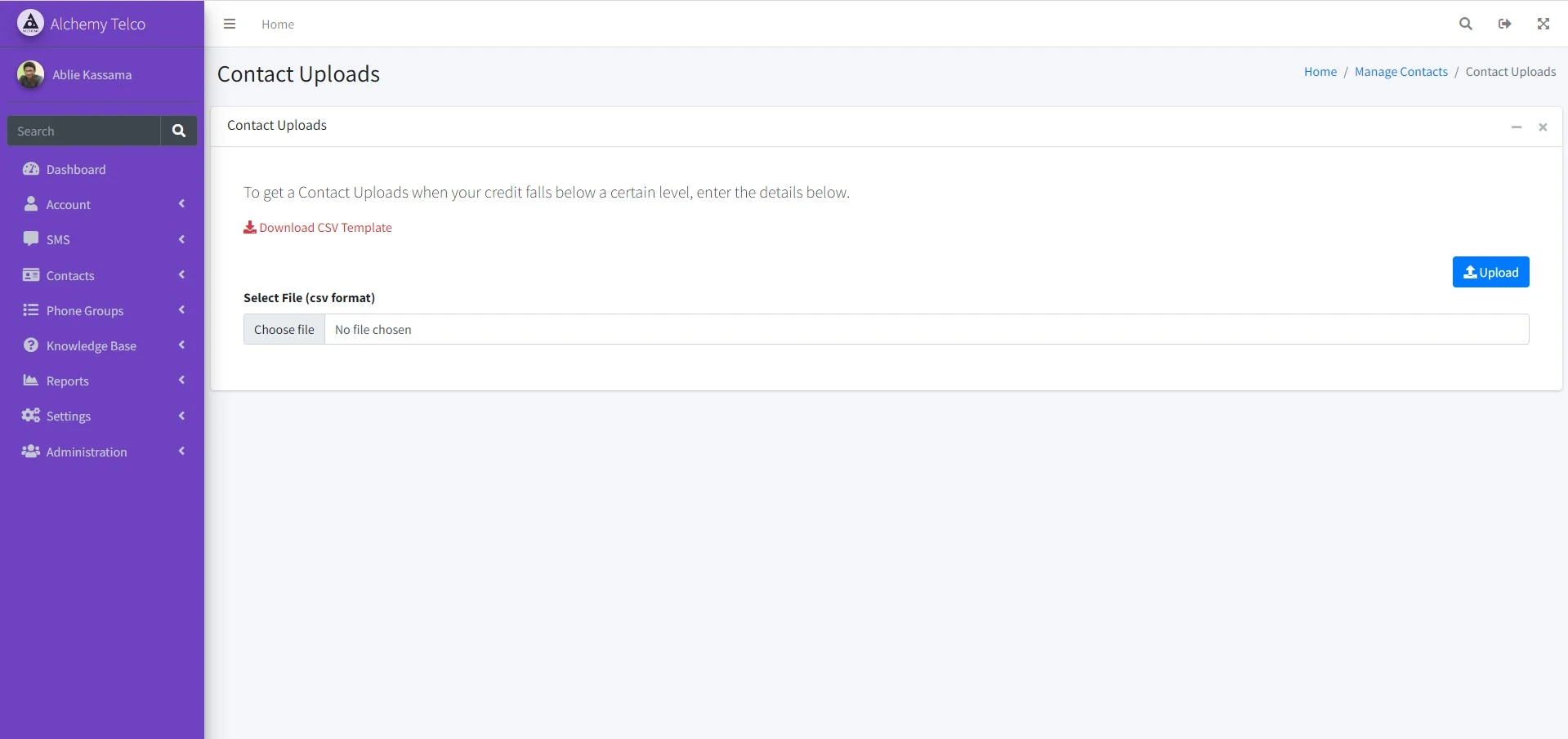
Task: Click the Choose file input button
Action: click(284, 330)
